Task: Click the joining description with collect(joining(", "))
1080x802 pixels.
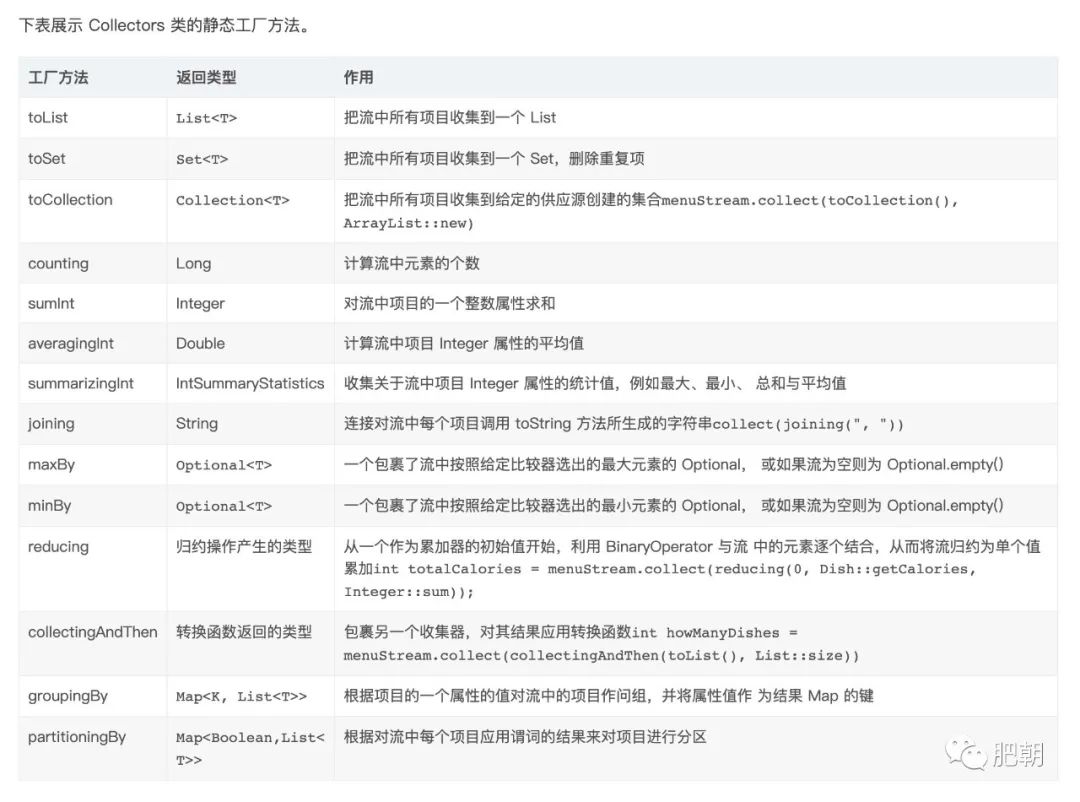Action: (623, 424)
